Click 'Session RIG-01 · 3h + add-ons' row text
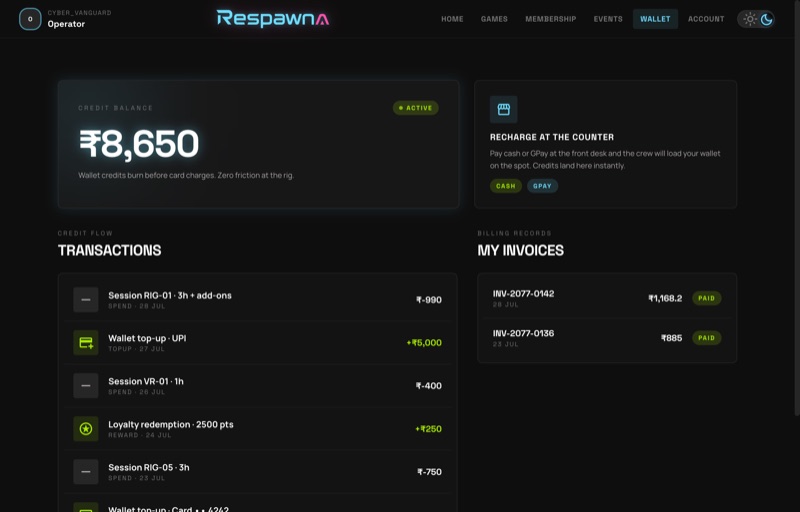 (169, 295)
